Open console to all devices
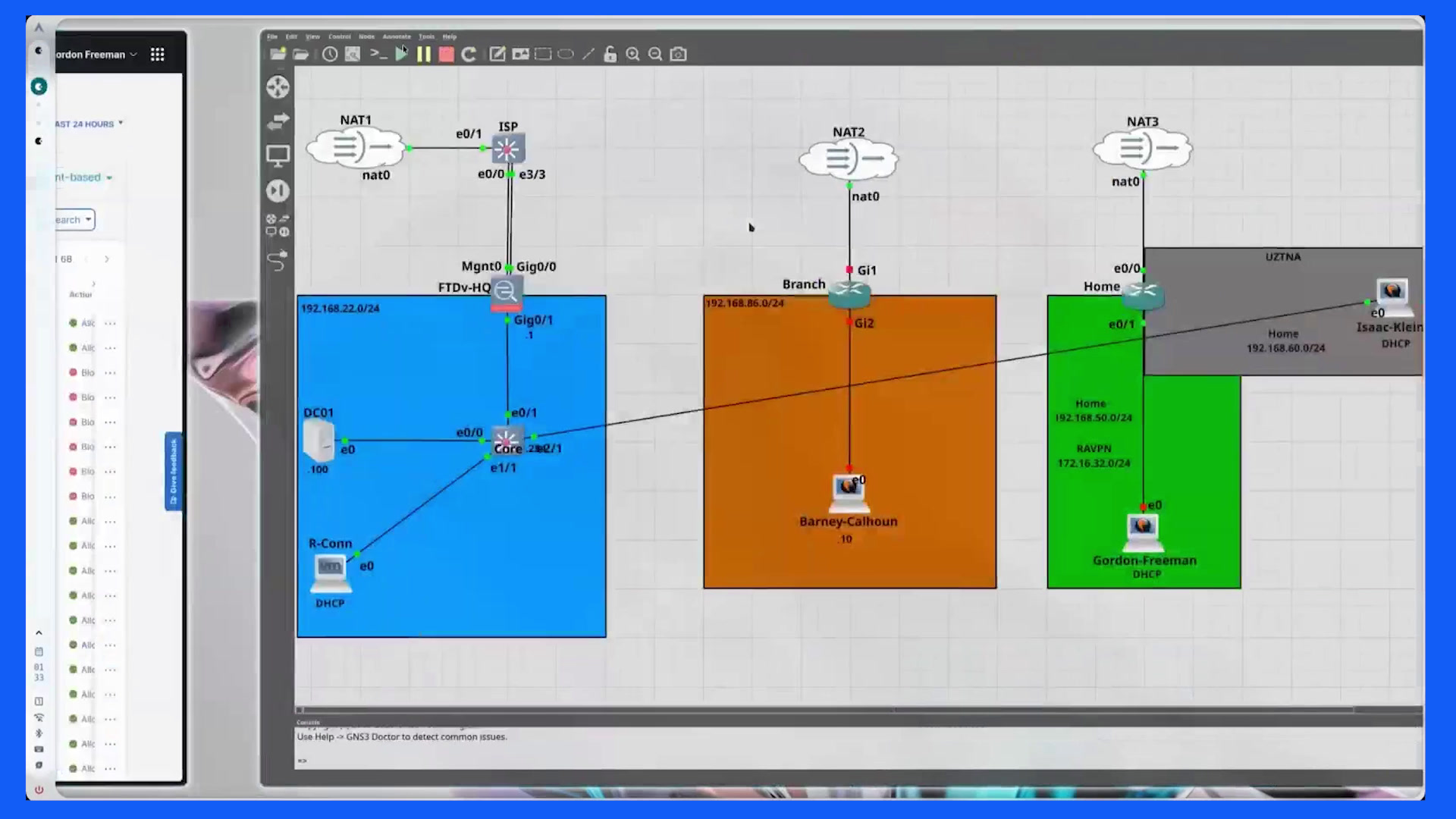This screenshot has height=819, width=1456. 378,54
